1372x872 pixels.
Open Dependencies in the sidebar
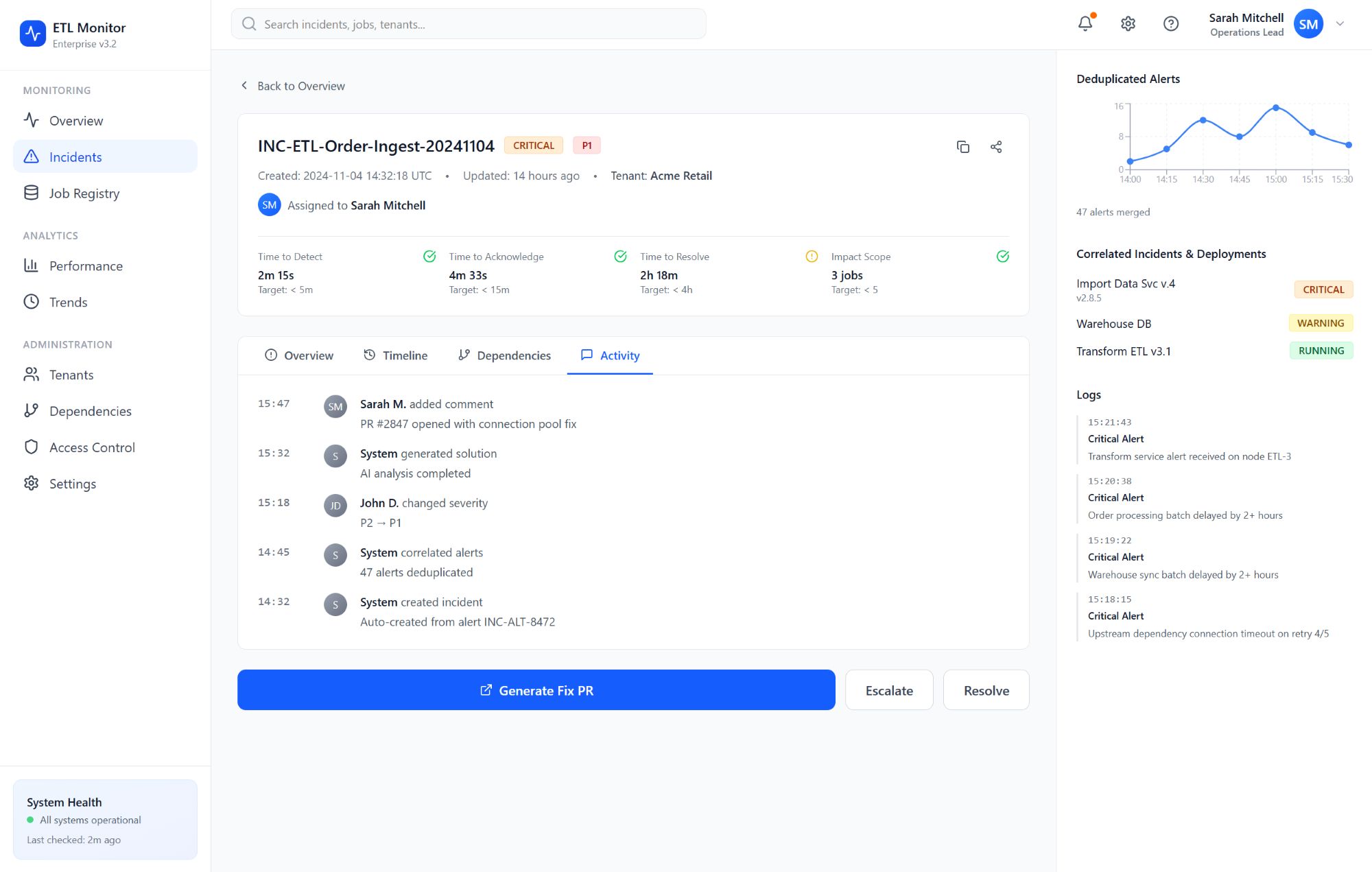105,411
